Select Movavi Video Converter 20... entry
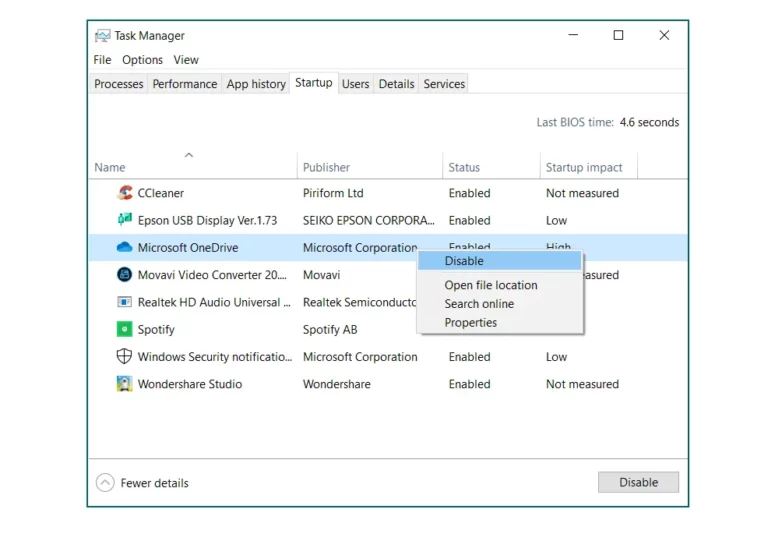 click(x=212, y=275)
